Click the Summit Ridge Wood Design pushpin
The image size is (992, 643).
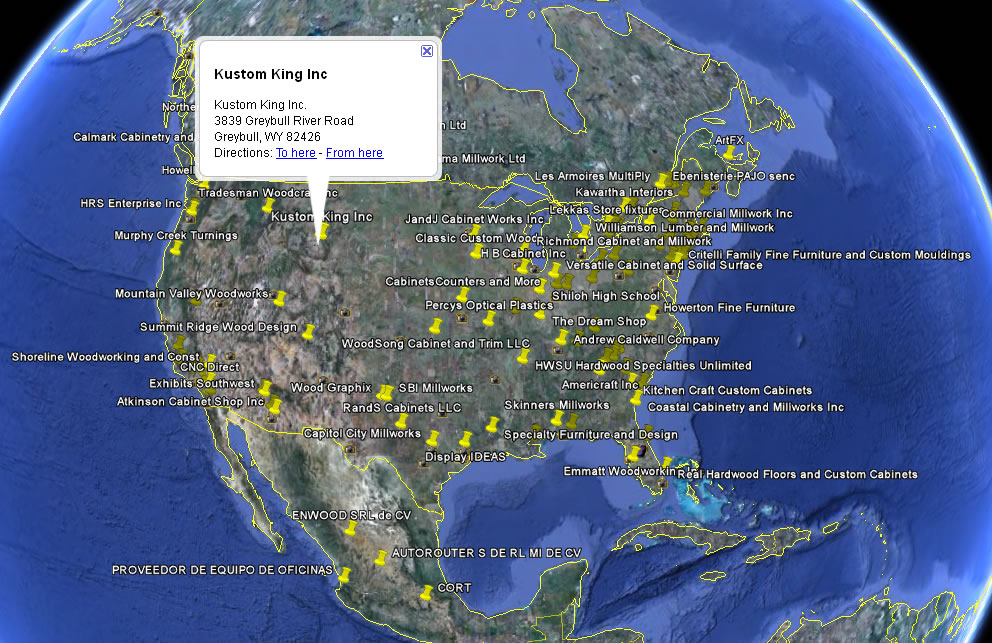coord(308,332)
